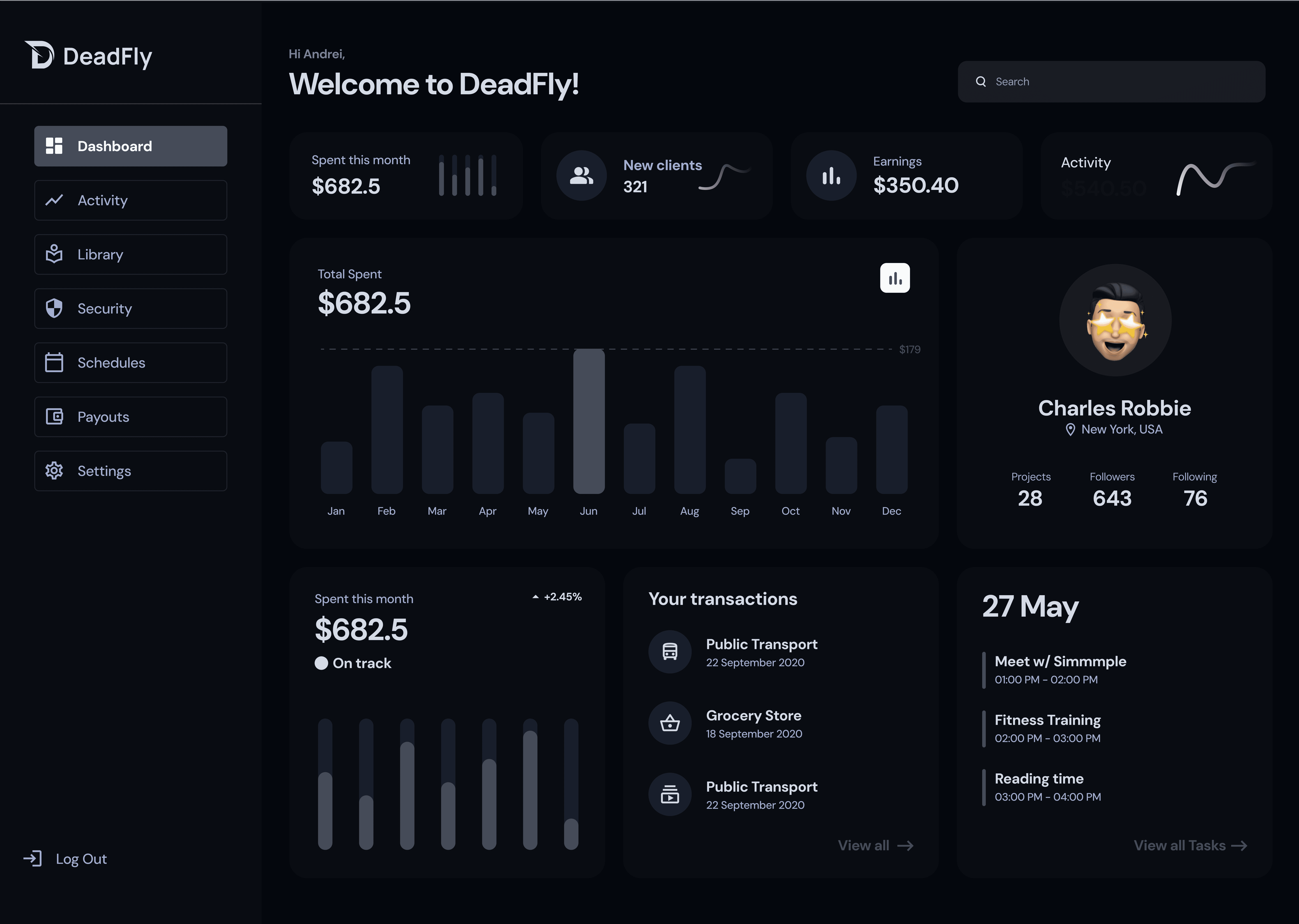Click the video stack icon in transactions
The height and width of the screenshot is (924, 1299).
coord(670,794)
